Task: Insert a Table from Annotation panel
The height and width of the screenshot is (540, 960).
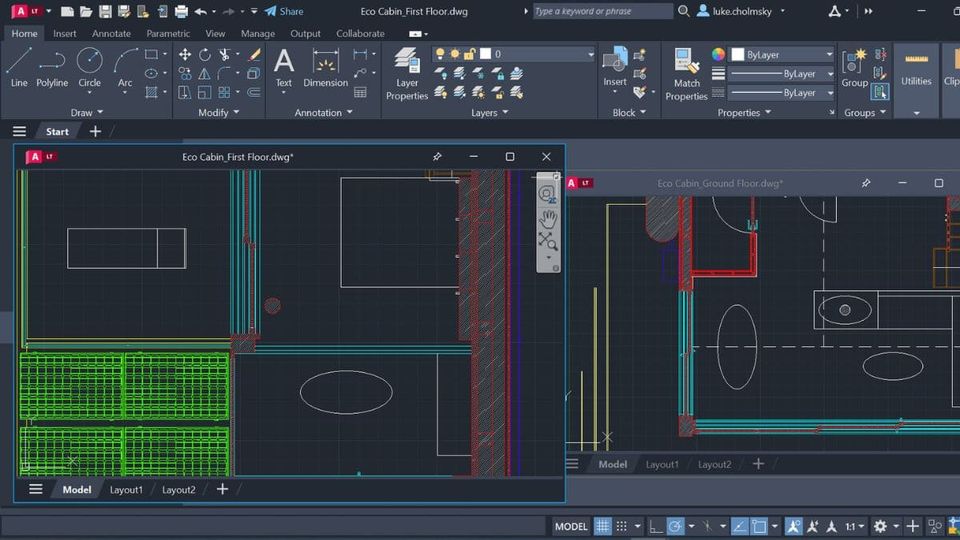Action: [360, 92]
